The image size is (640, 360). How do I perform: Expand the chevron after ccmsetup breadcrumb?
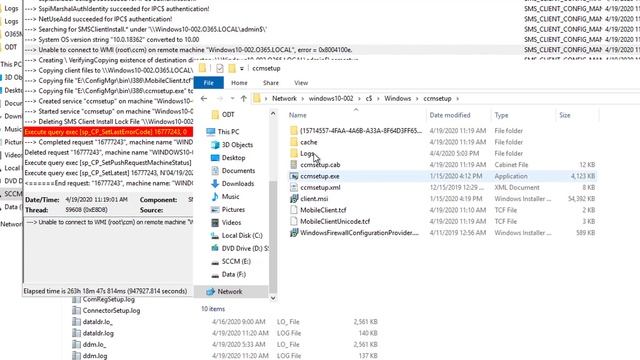click(x=458, y=98)
